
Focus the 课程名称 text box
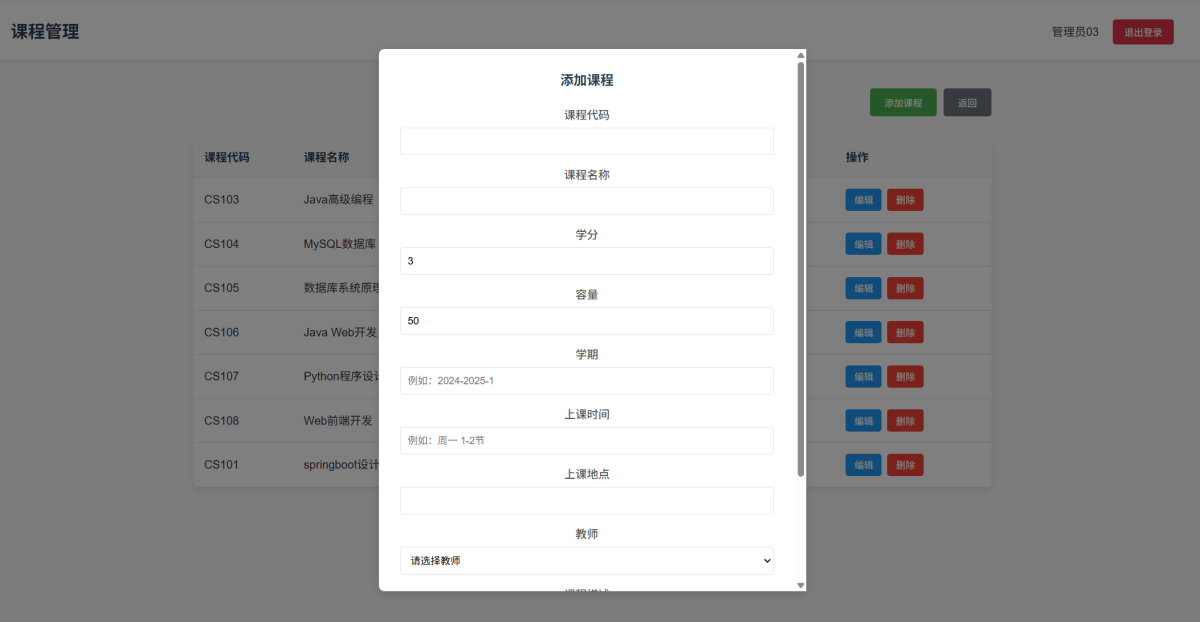pos(586,201)
